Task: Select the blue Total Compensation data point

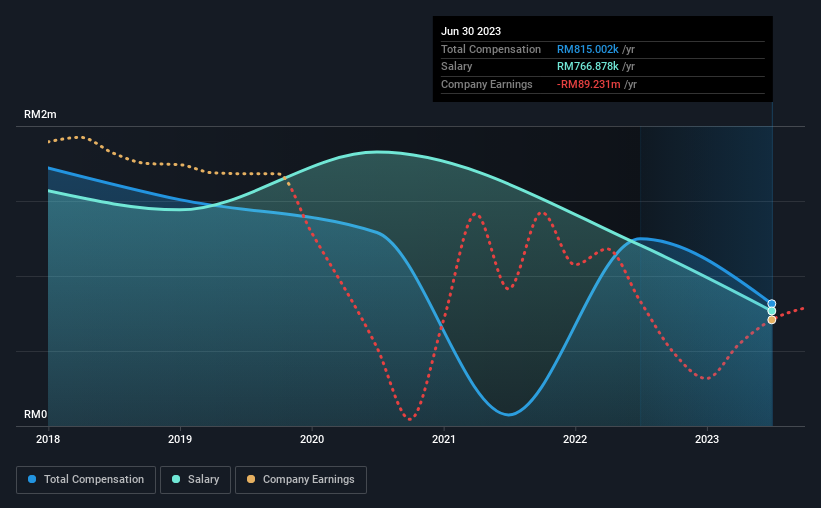Action: tap(772, 304)
